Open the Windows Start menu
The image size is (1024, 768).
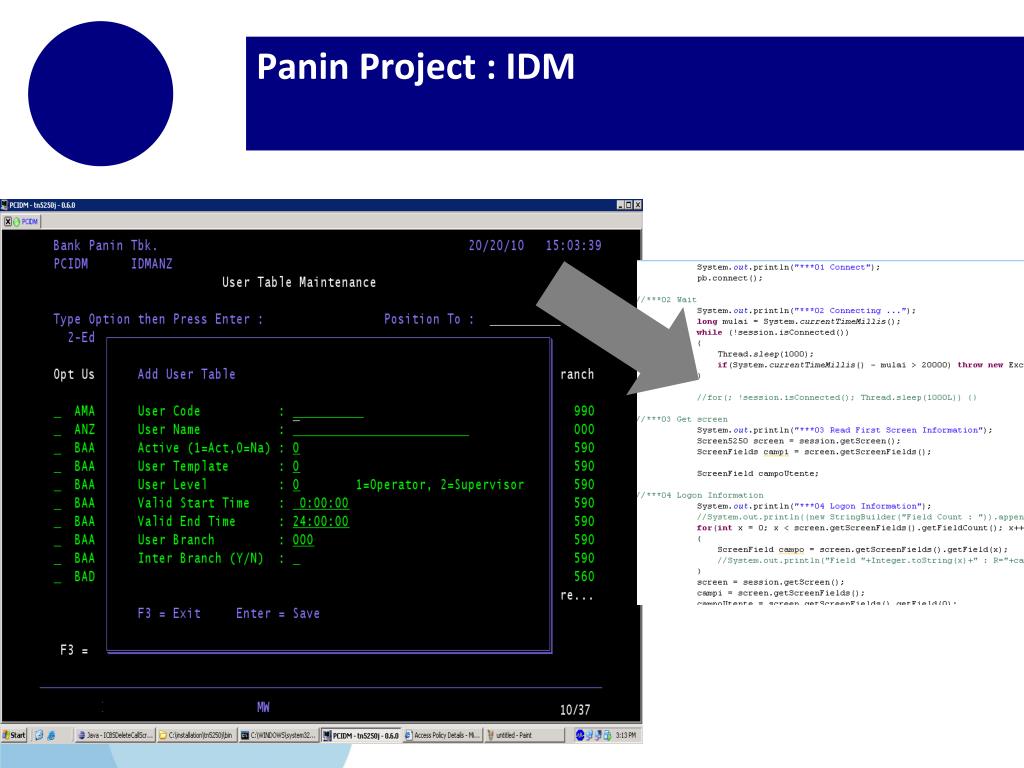14,735
